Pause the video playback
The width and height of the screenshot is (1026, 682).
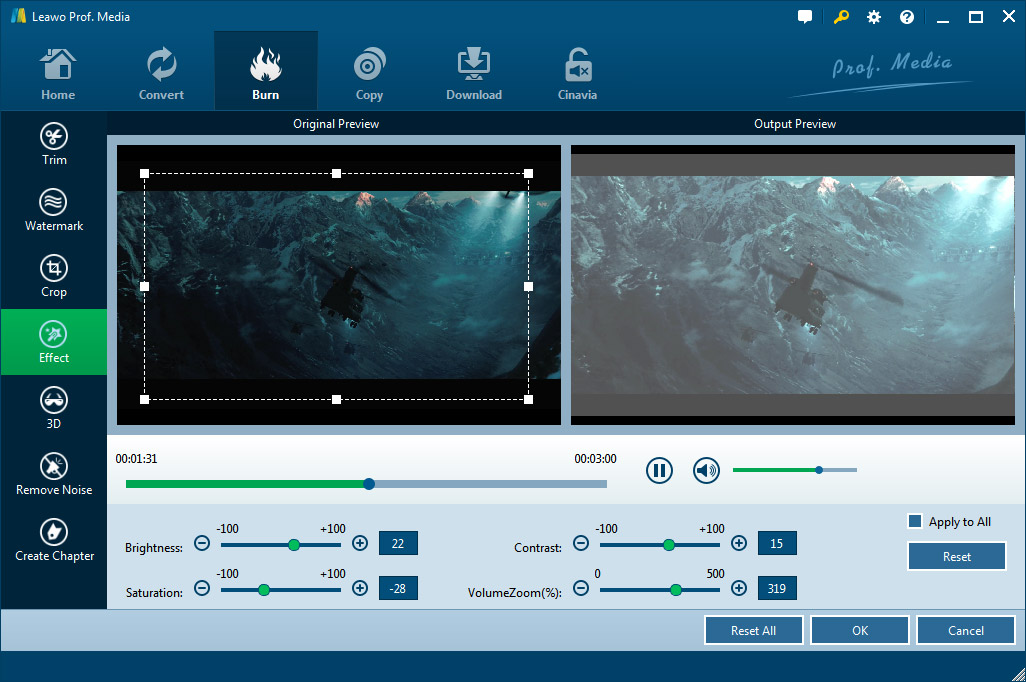click(659, 470)
